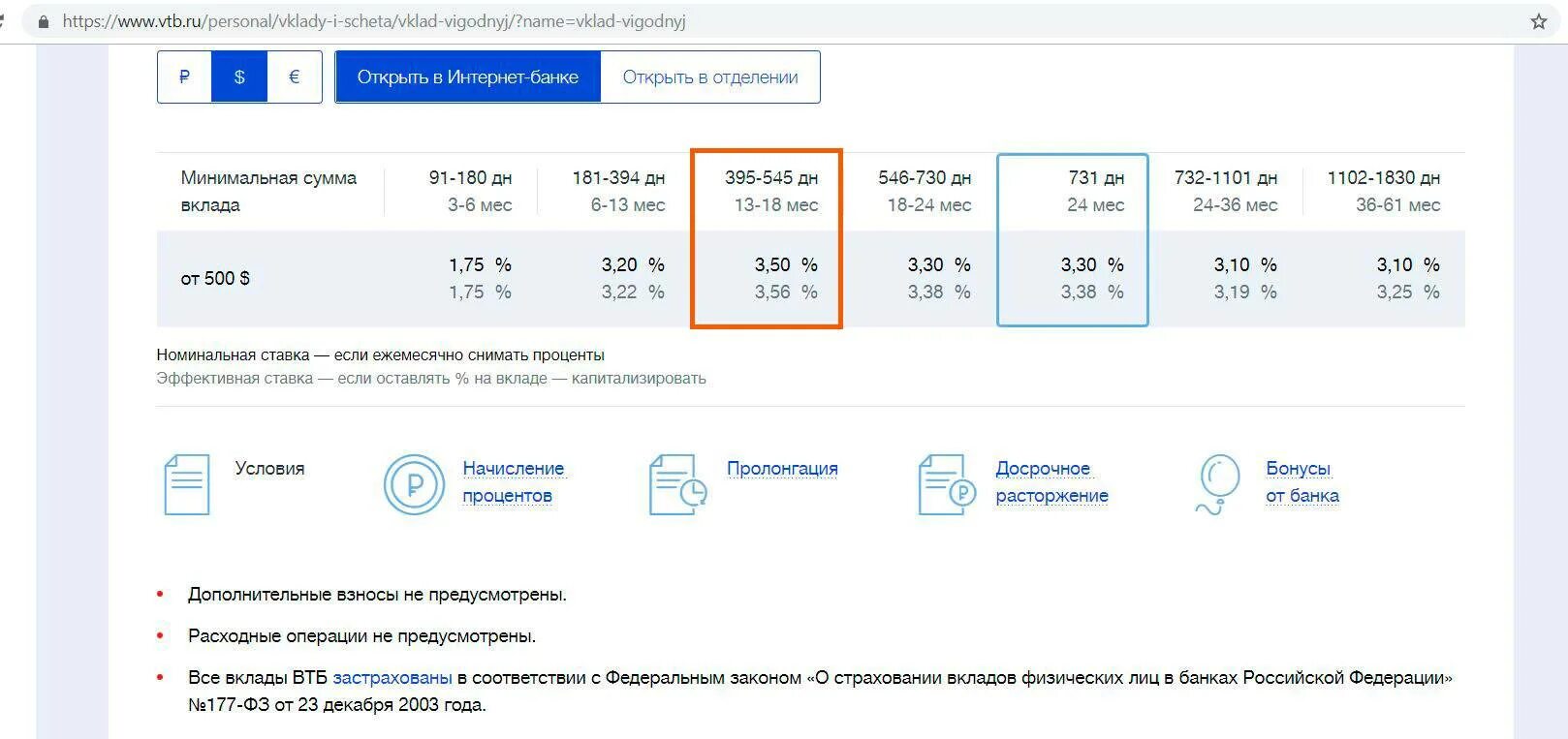The height and width of the screenshot is (739, 1568).
Task: Select the 181-394 дн term column
Action: [618, 191]
